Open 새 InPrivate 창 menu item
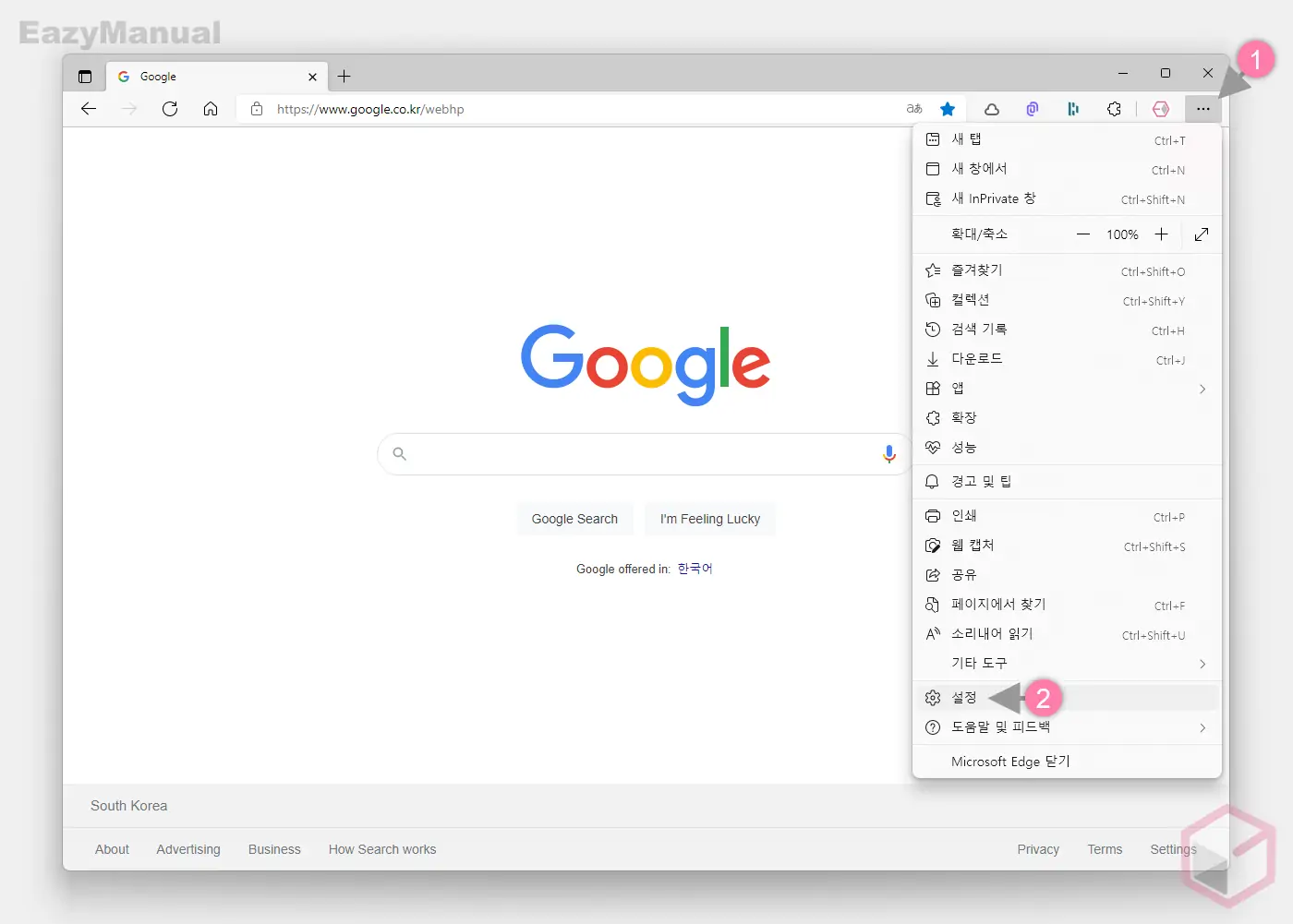This screenshot has width=1293, height=924. pos(1067,198)
